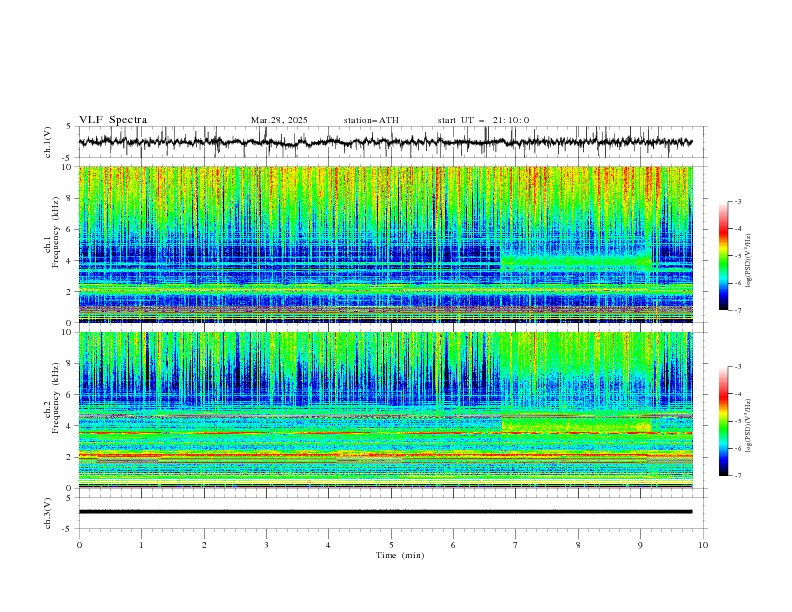Image resolution: width=792 pixels, height=612 pixels.
Task: Click time axis tick label 4
Action: (x=328, y=545)
